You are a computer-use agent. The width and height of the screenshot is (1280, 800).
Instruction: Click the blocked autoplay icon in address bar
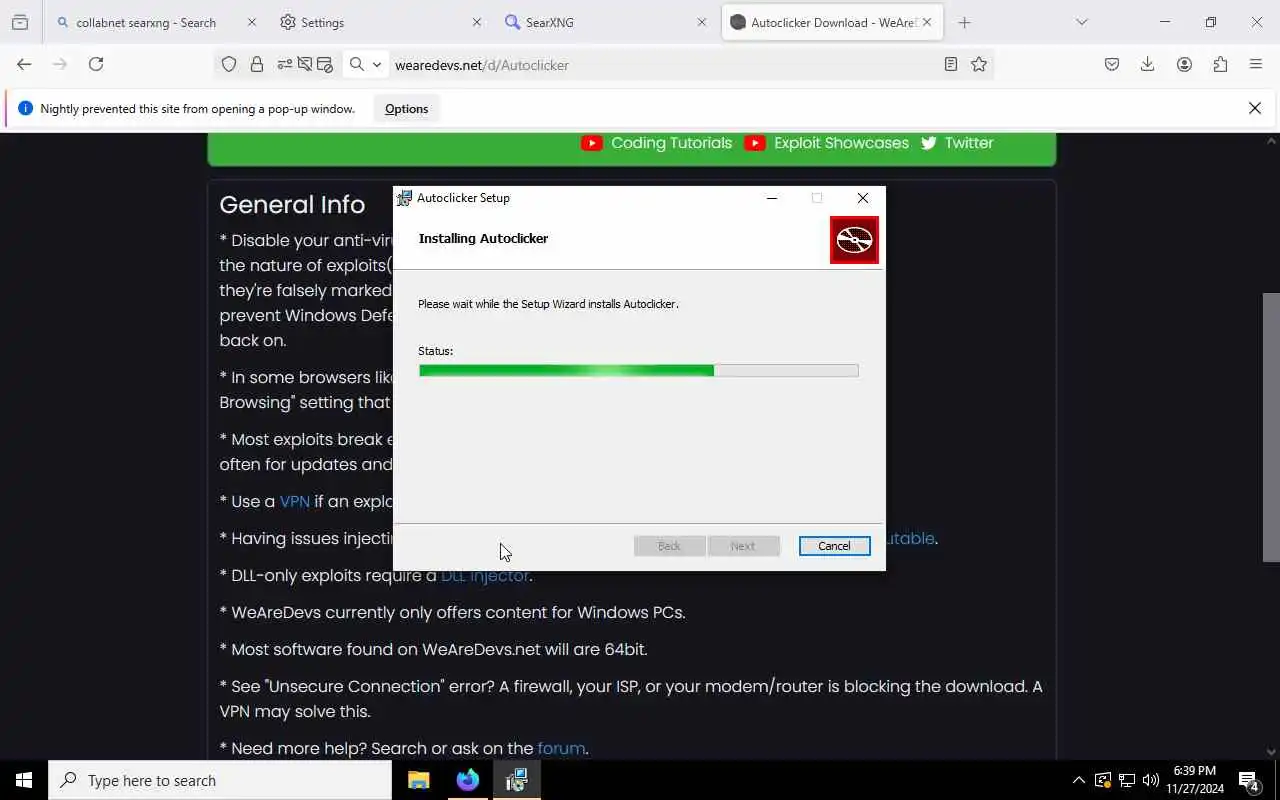coord(305,64)
